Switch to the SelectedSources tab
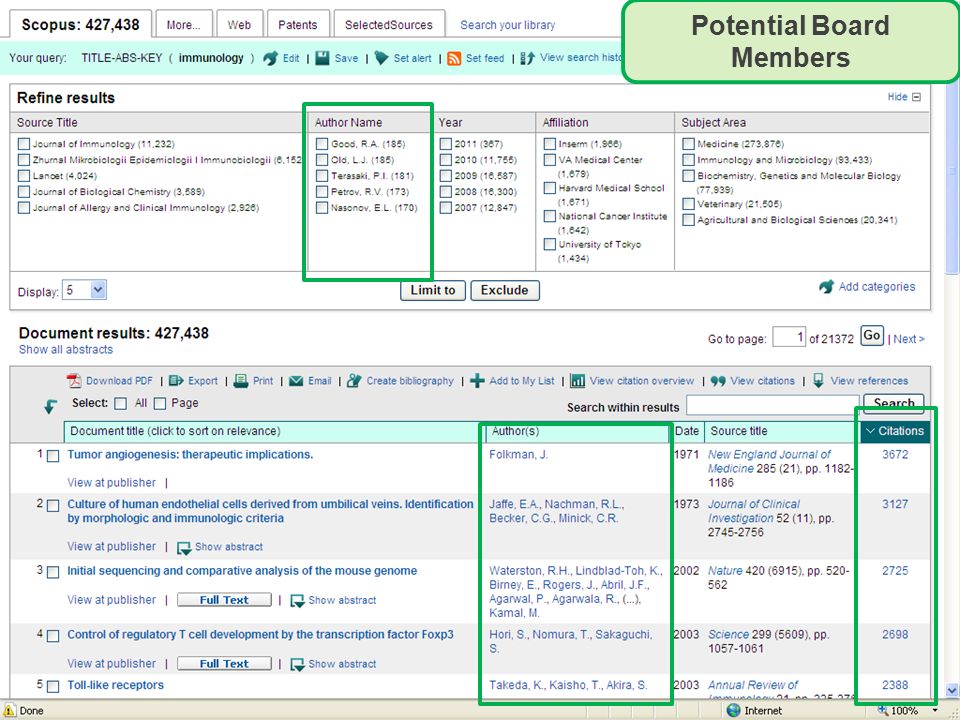This screenshot has height=720, width=960. coord(389,24)
